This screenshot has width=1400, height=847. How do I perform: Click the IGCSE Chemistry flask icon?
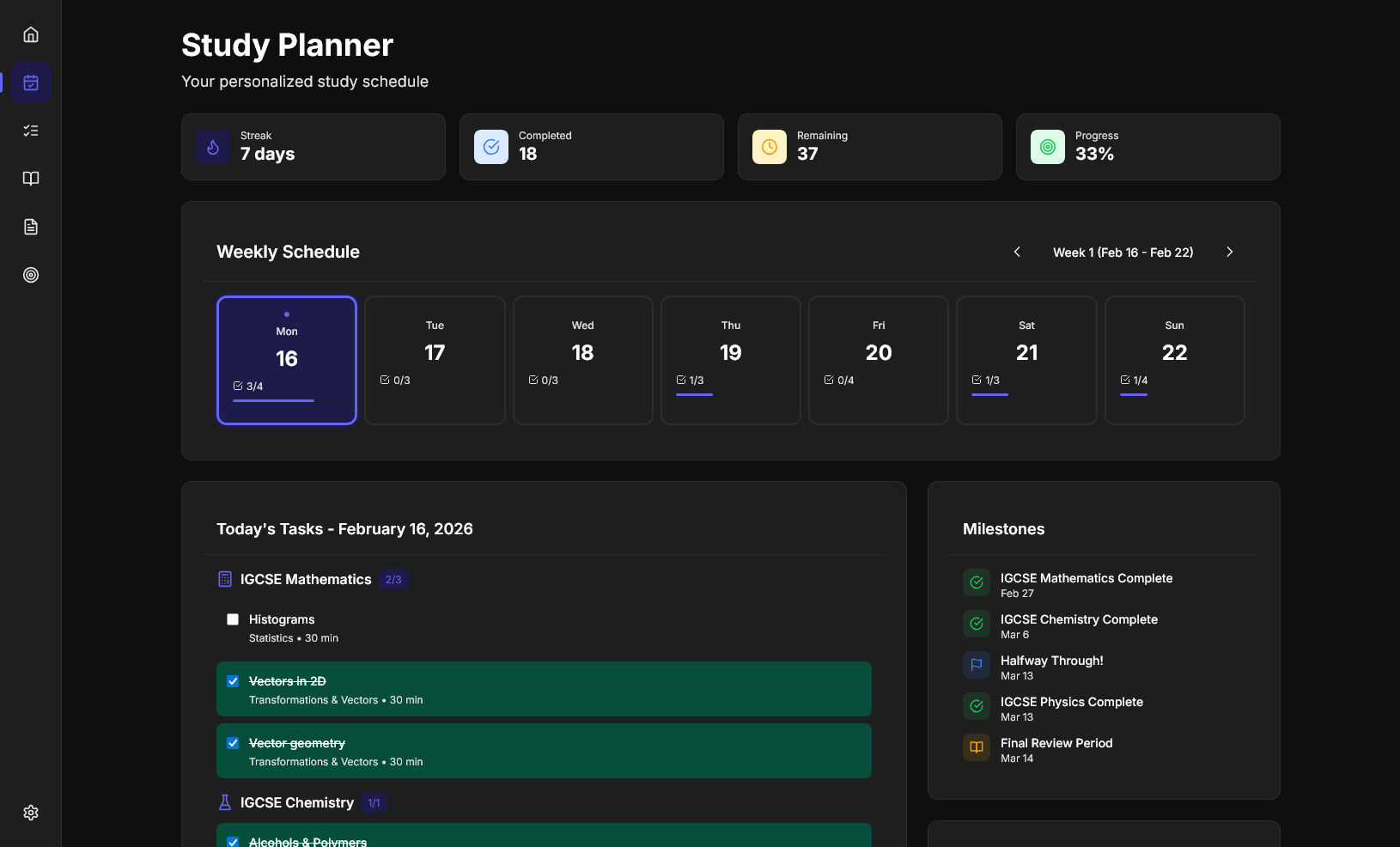(x=225, y=802)
